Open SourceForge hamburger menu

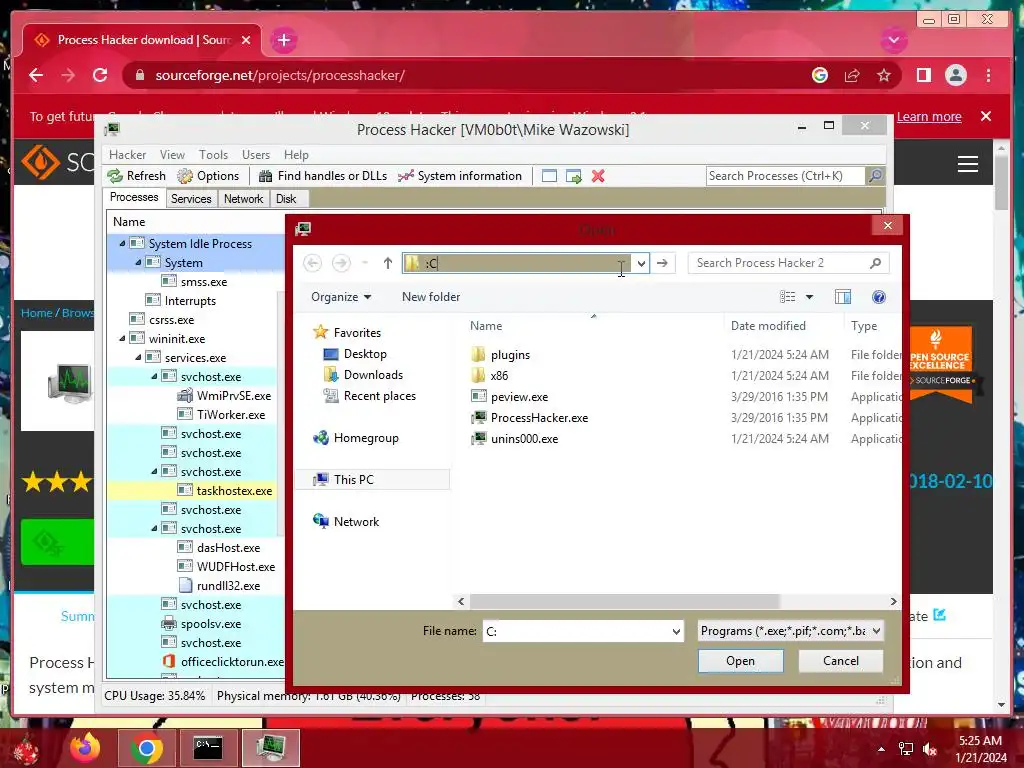pyautogui.click(x=967, y=163)
